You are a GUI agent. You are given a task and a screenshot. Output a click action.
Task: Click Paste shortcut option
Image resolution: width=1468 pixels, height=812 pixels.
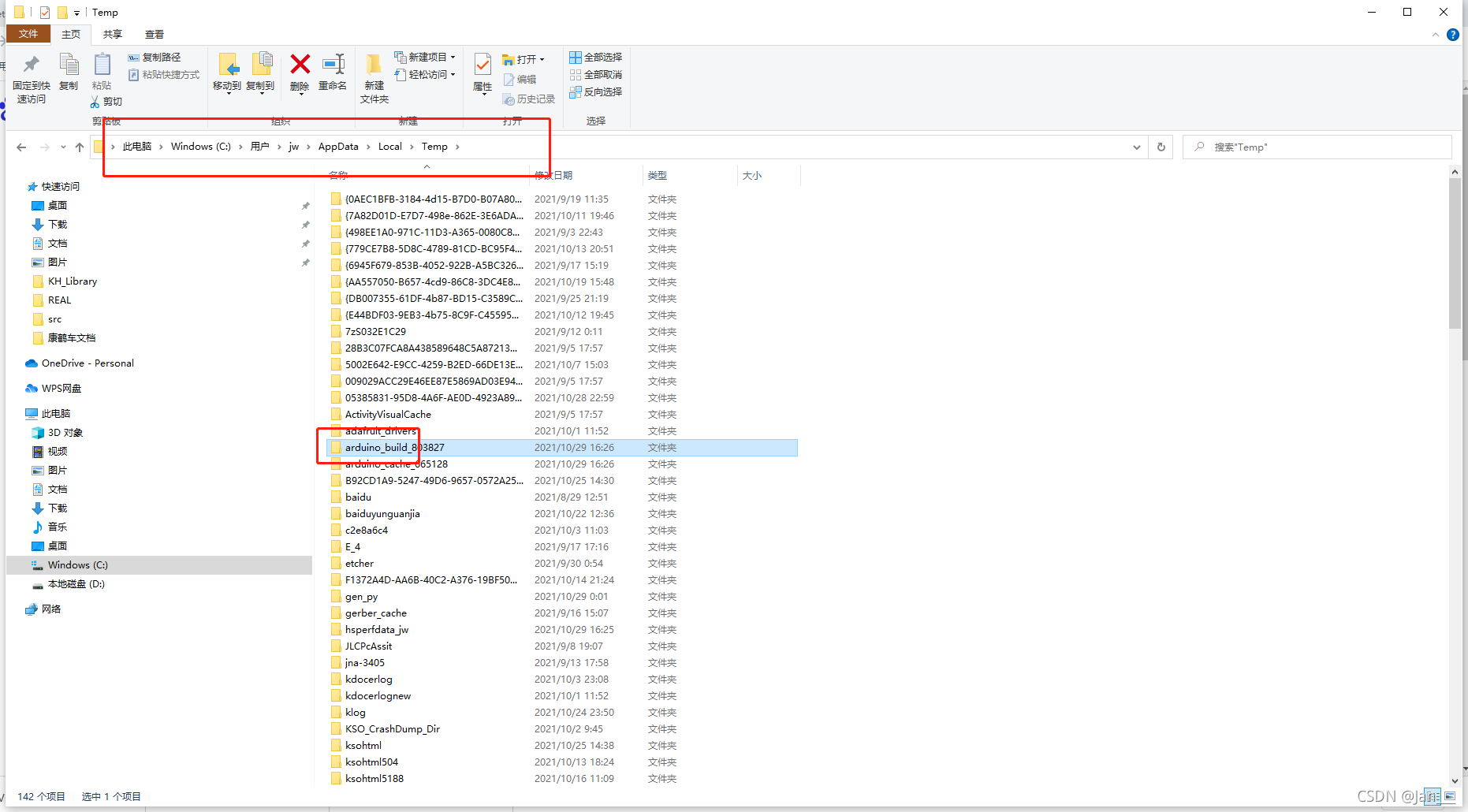coord(164,75)
